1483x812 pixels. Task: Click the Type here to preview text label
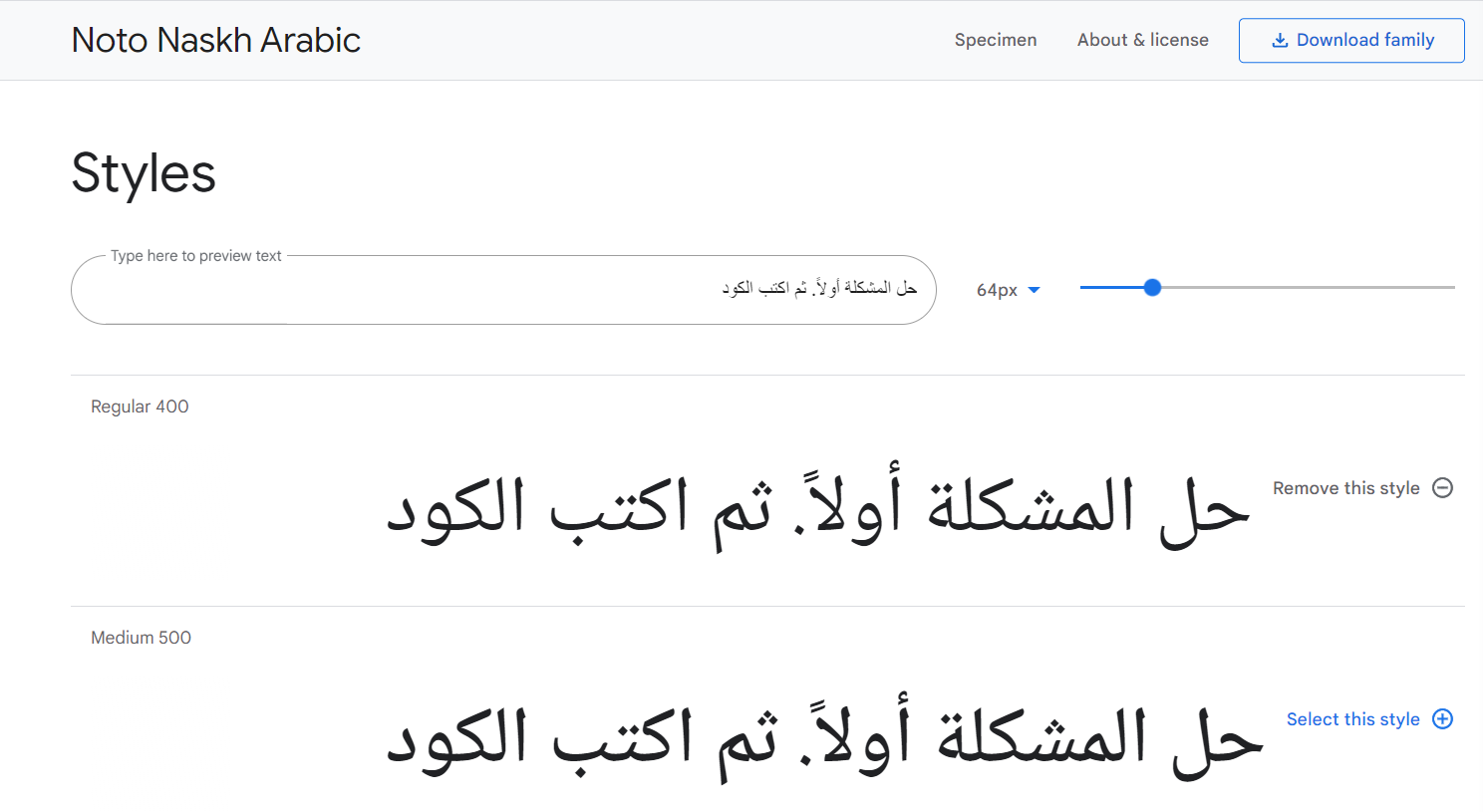click(x=196, y=256)
